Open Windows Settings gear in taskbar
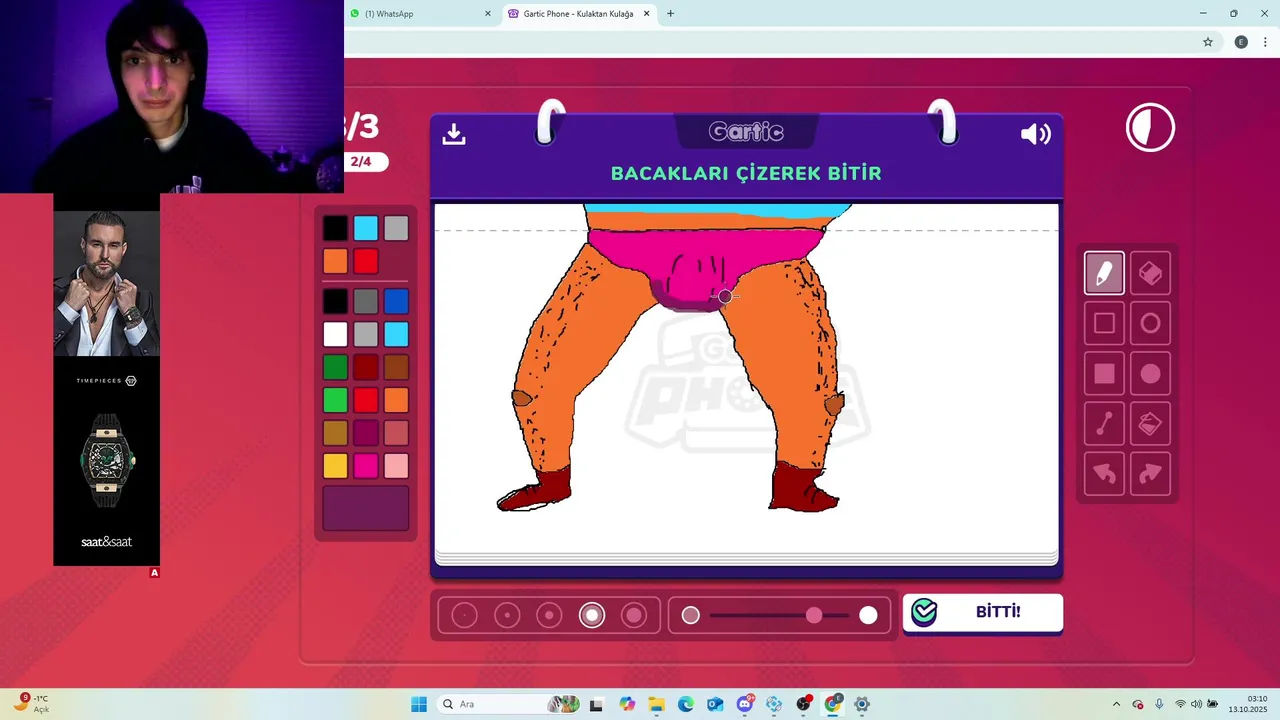The image size is (1280, 720). (862, 704)
